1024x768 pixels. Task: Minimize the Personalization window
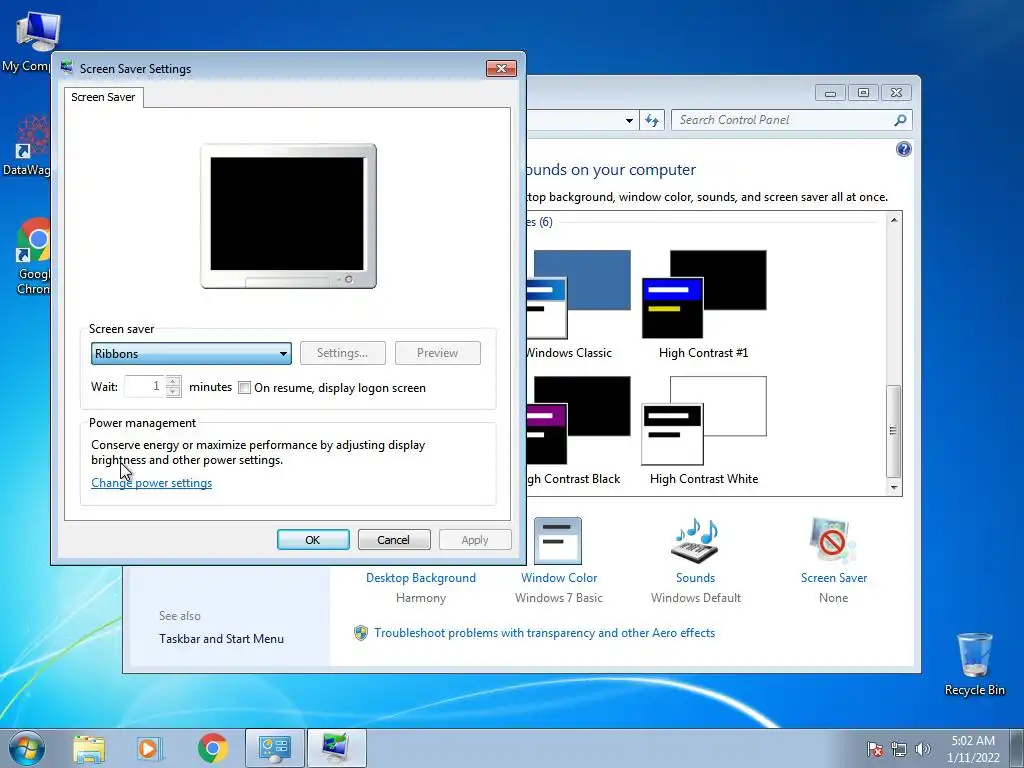coord(830,93)
